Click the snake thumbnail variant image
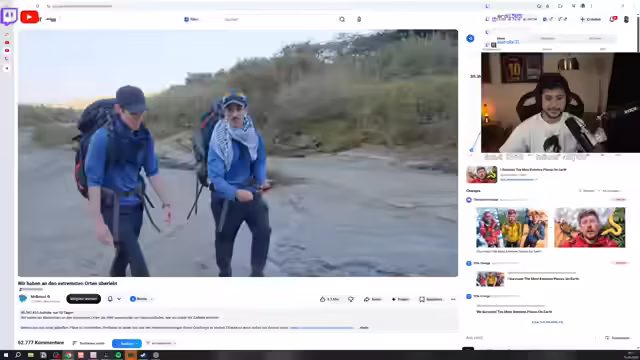This screenshot has width=640, height=360. [589, 227]
